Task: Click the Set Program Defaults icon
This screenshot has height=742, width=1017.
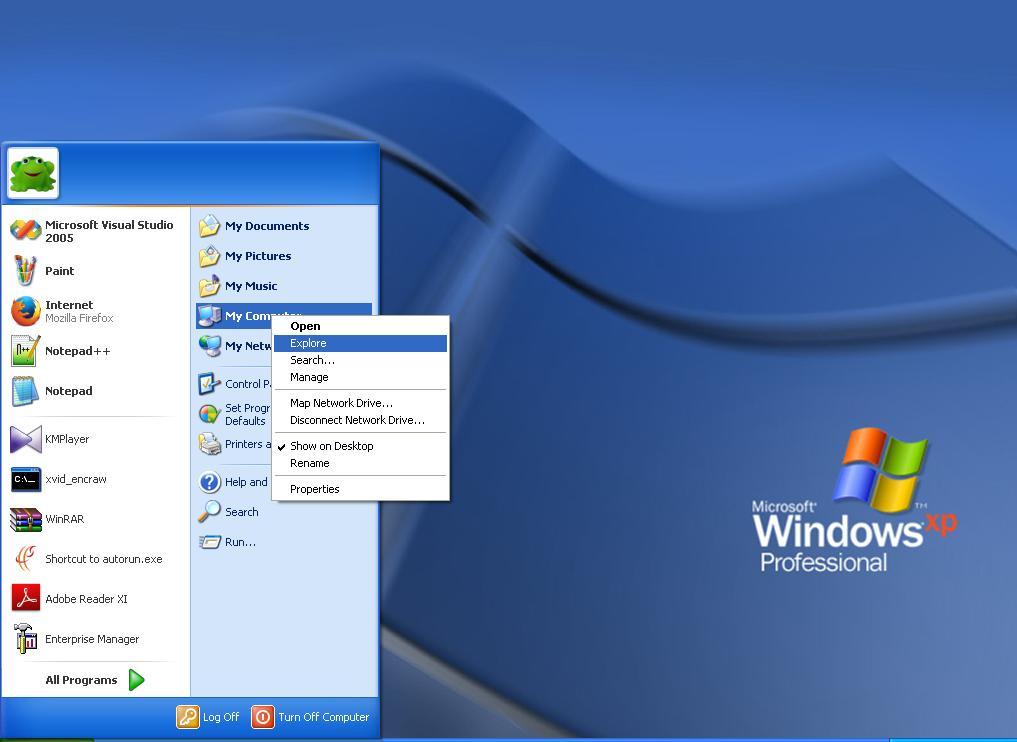Action: (x=209, y=414)
